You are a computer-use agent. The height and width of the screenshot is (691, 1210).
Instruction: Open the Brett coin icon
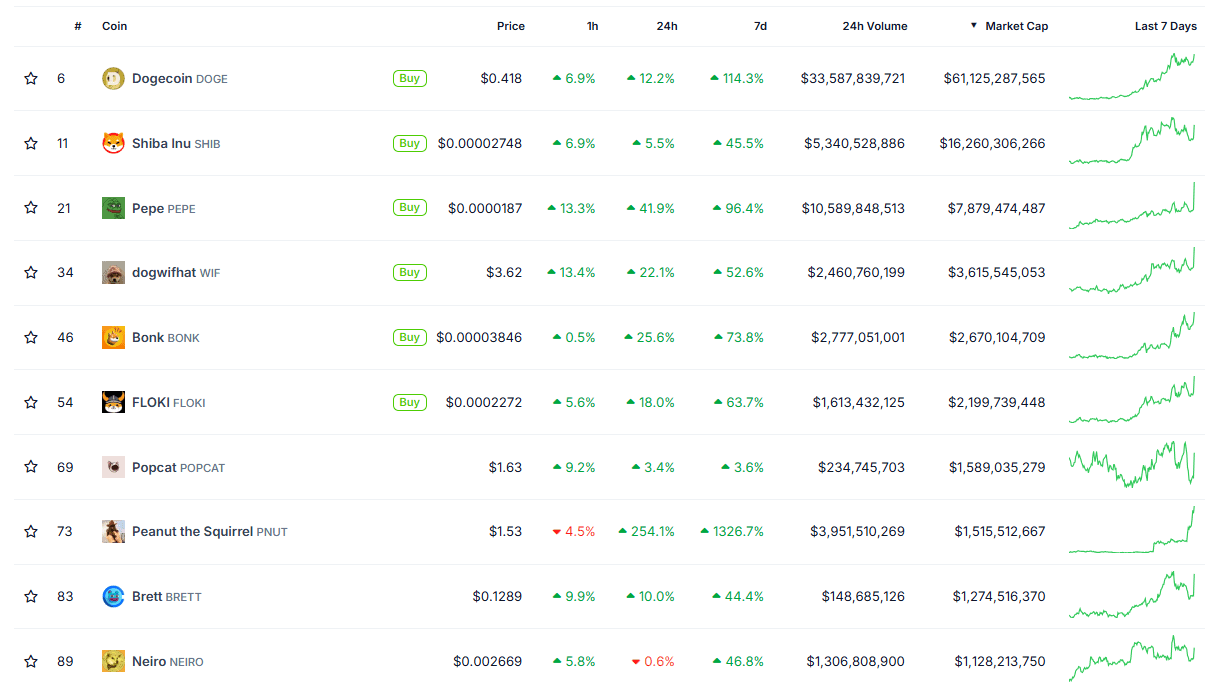click(x=113, y=597)
